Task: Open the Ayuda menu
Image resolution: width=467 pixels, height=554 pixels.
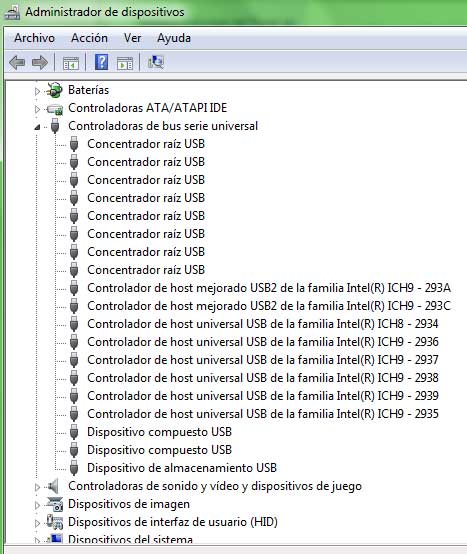Action: coord(174,38)
